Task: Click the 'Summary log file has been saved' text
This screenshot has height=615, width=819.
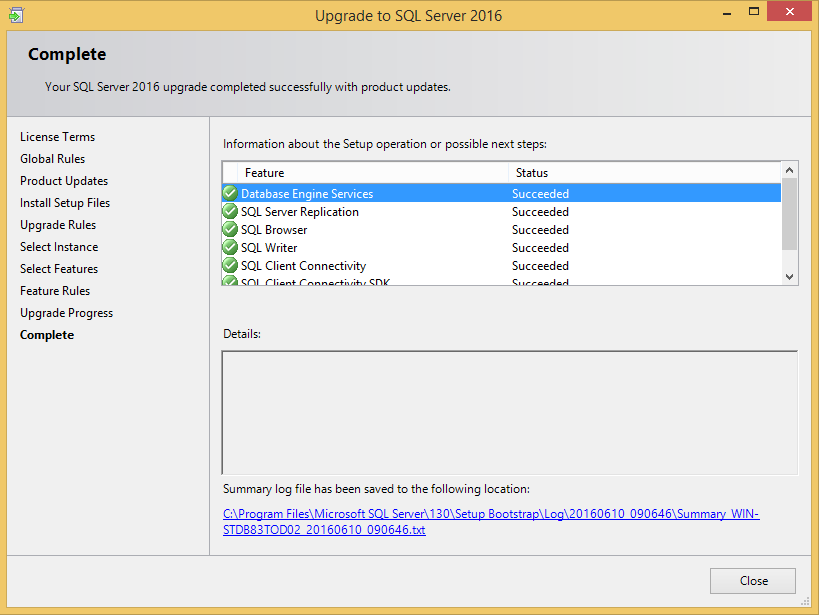Action: point(376,489)
